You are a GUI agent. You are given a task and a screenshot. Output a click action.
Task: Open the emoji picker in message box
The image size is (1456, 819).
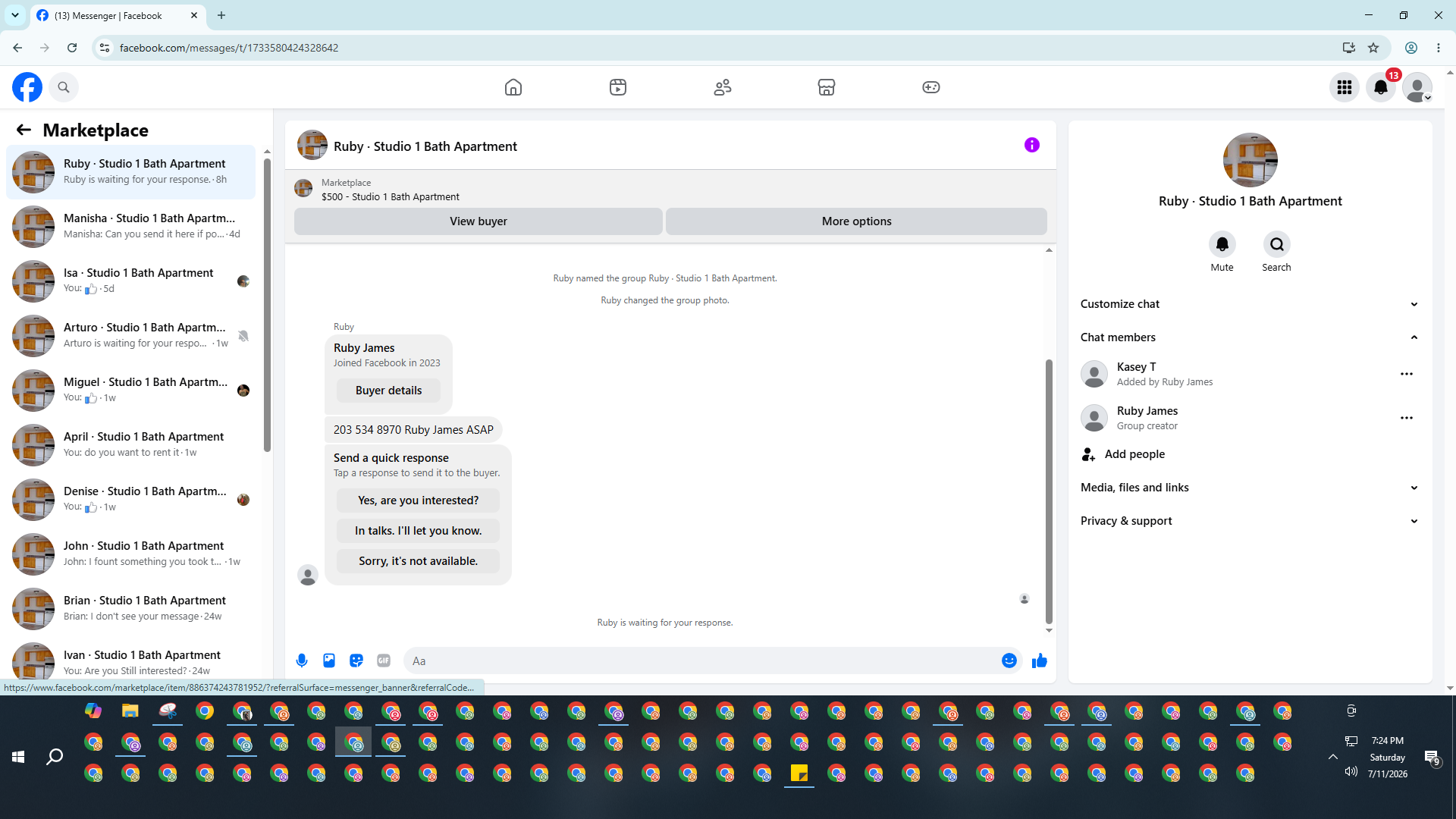(1009, 661)
